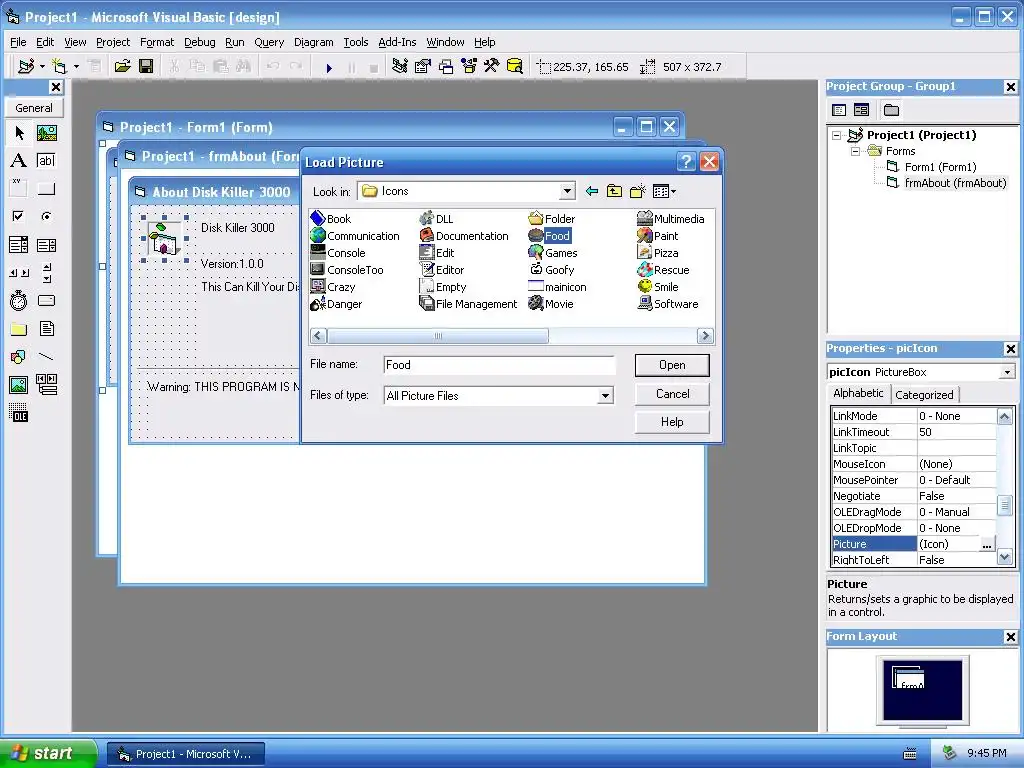The width and height of the screenshot is (1024, 768).
Task: Select the Timer tool in toolbox
Action: pos(19,300)
